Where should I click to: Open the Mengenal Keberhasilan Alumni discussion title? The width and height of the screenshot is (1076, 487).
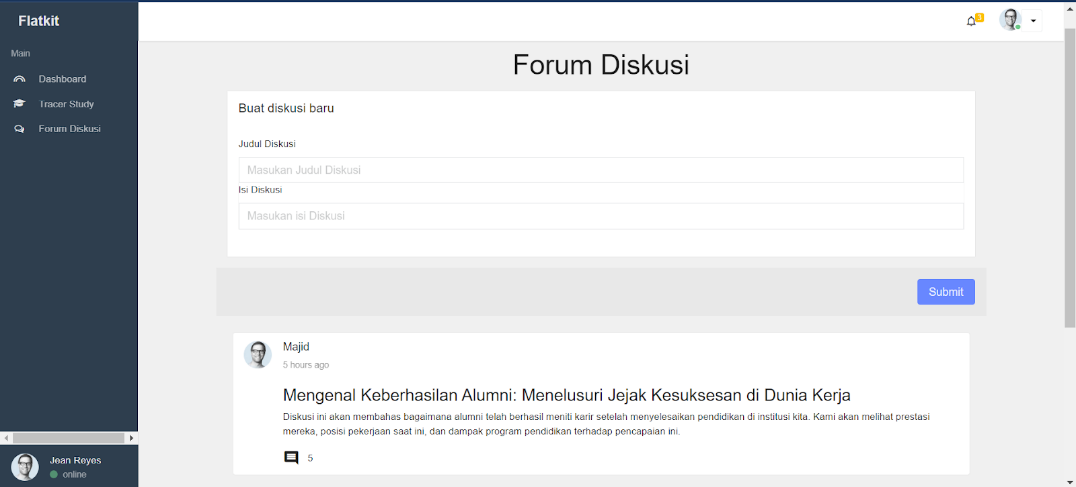coord(566,395)
